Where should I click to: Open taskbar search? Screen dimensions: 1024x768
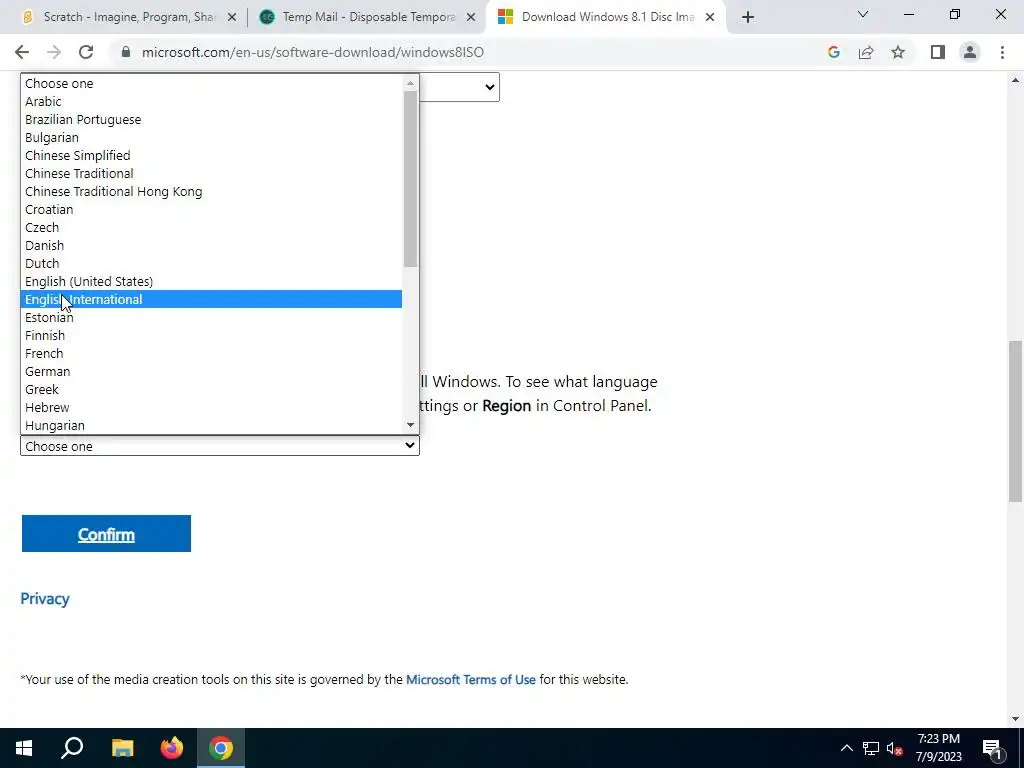[72, 748]
